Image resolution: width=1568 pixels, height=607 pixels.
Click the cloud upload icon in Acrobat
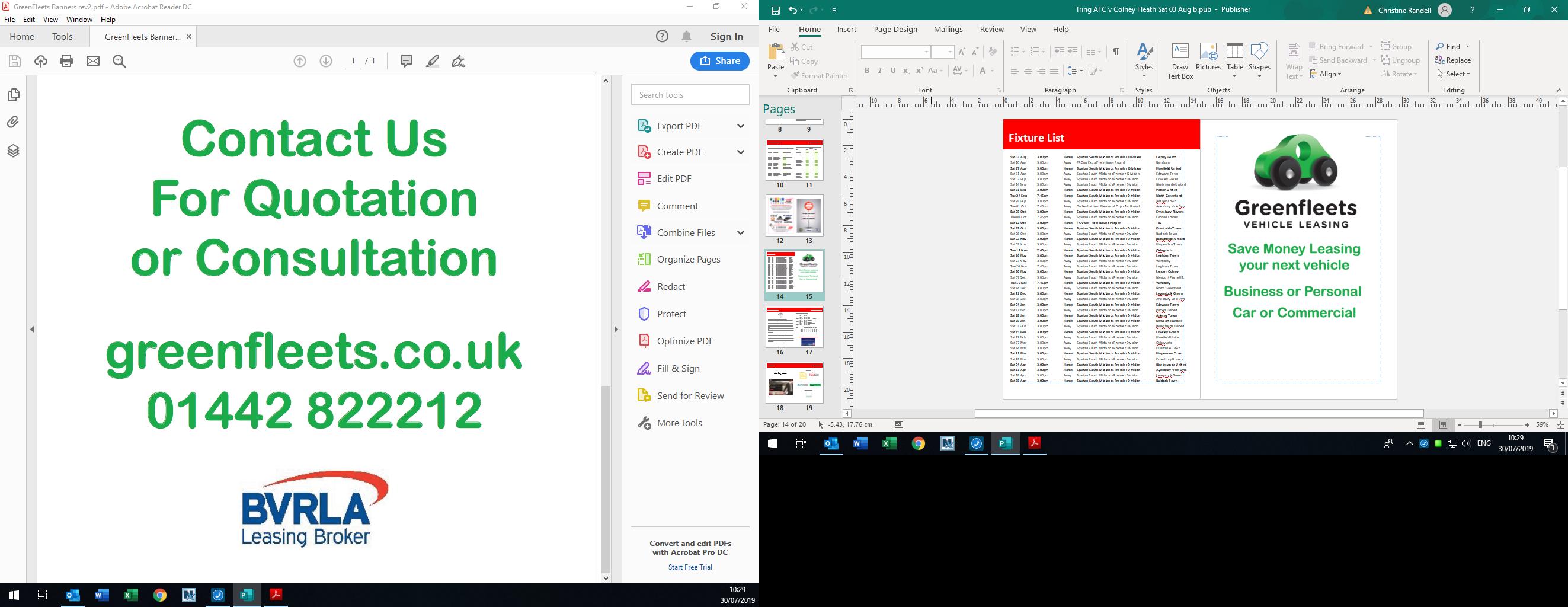(x=41, y=61)
